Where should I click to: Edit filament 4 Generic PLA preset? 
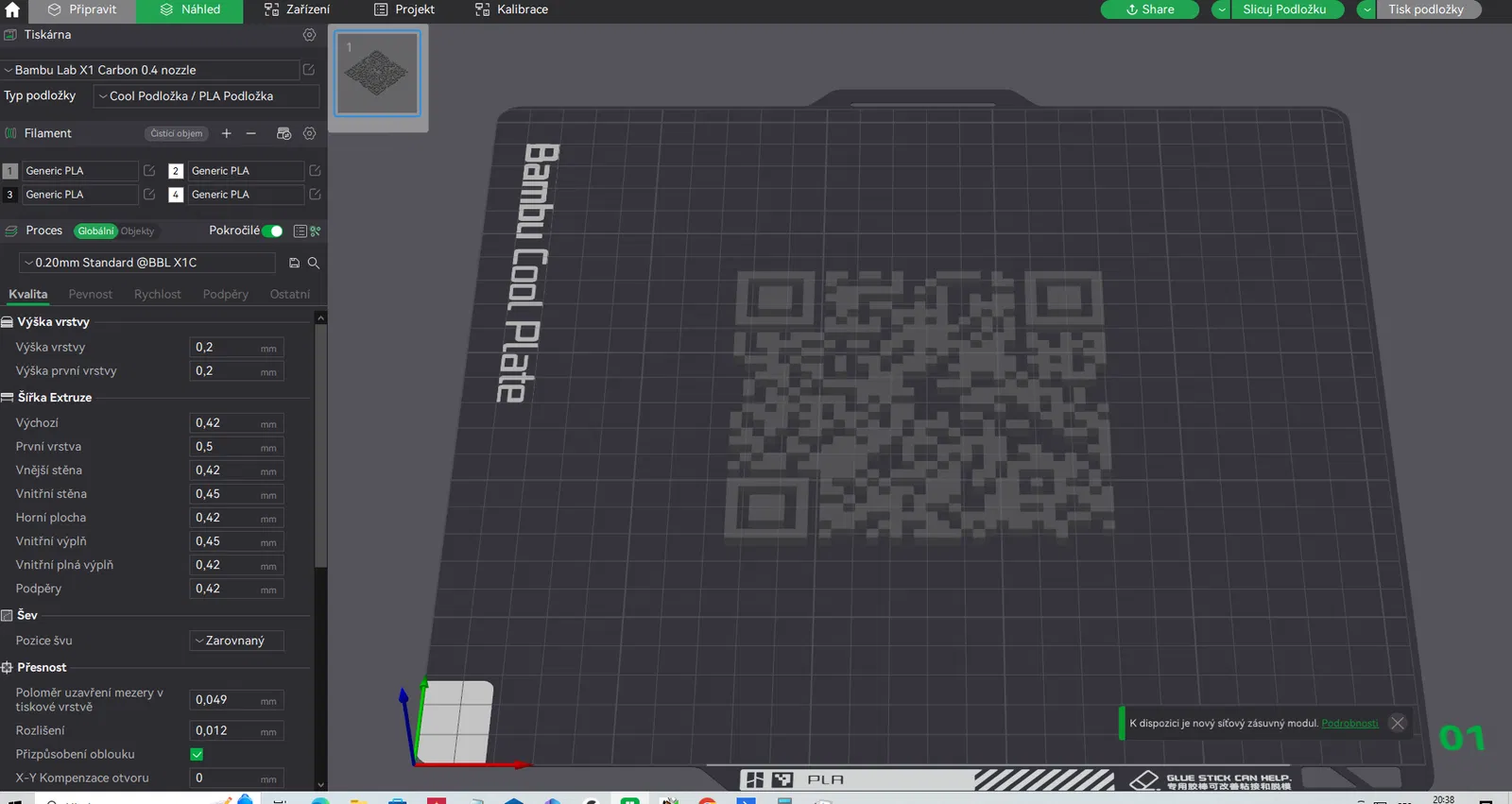coord(315,195)
